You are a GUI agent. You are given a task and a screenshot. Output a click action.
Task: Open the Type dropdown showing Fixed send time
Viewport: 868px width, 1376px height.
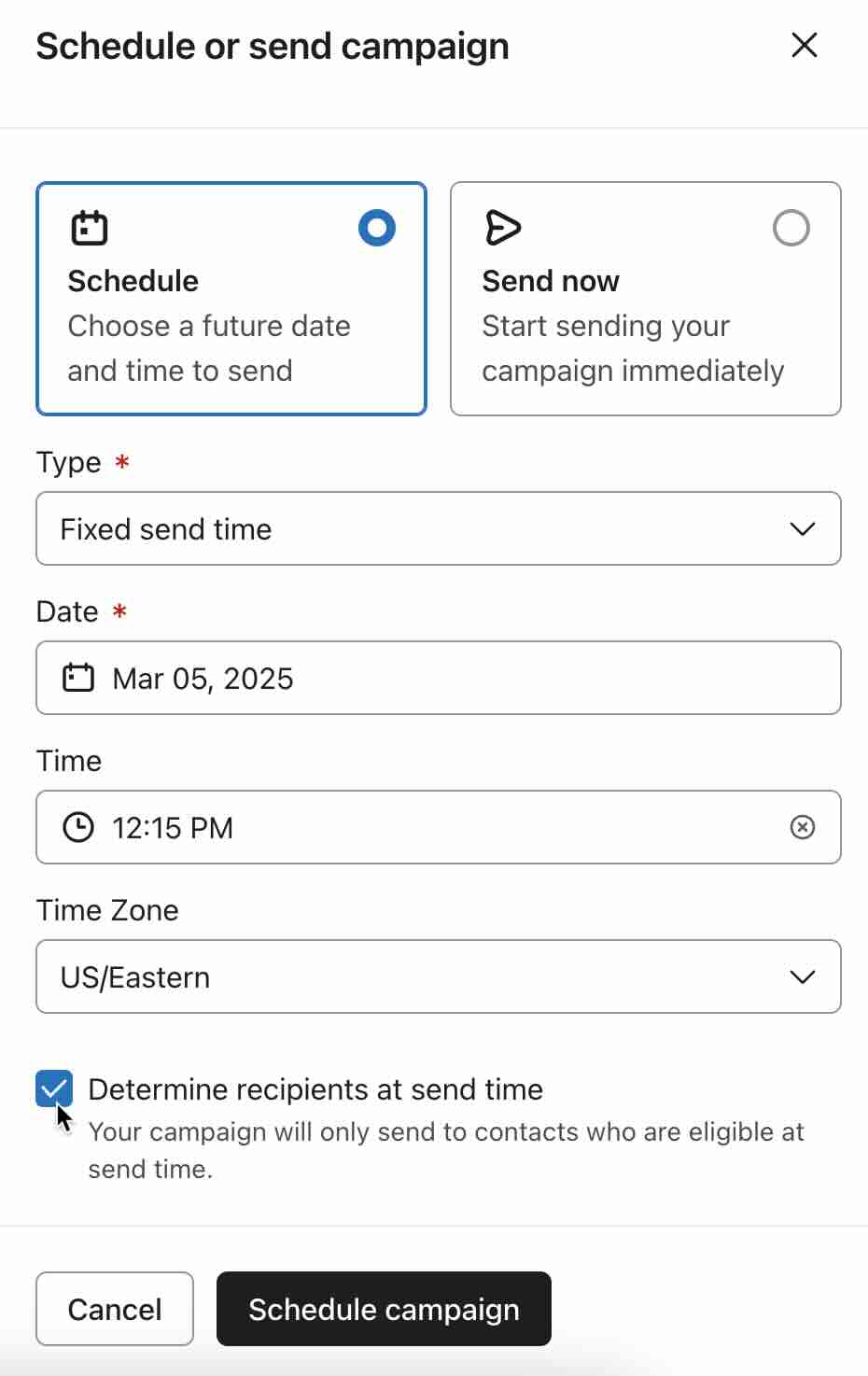point(439,528)
